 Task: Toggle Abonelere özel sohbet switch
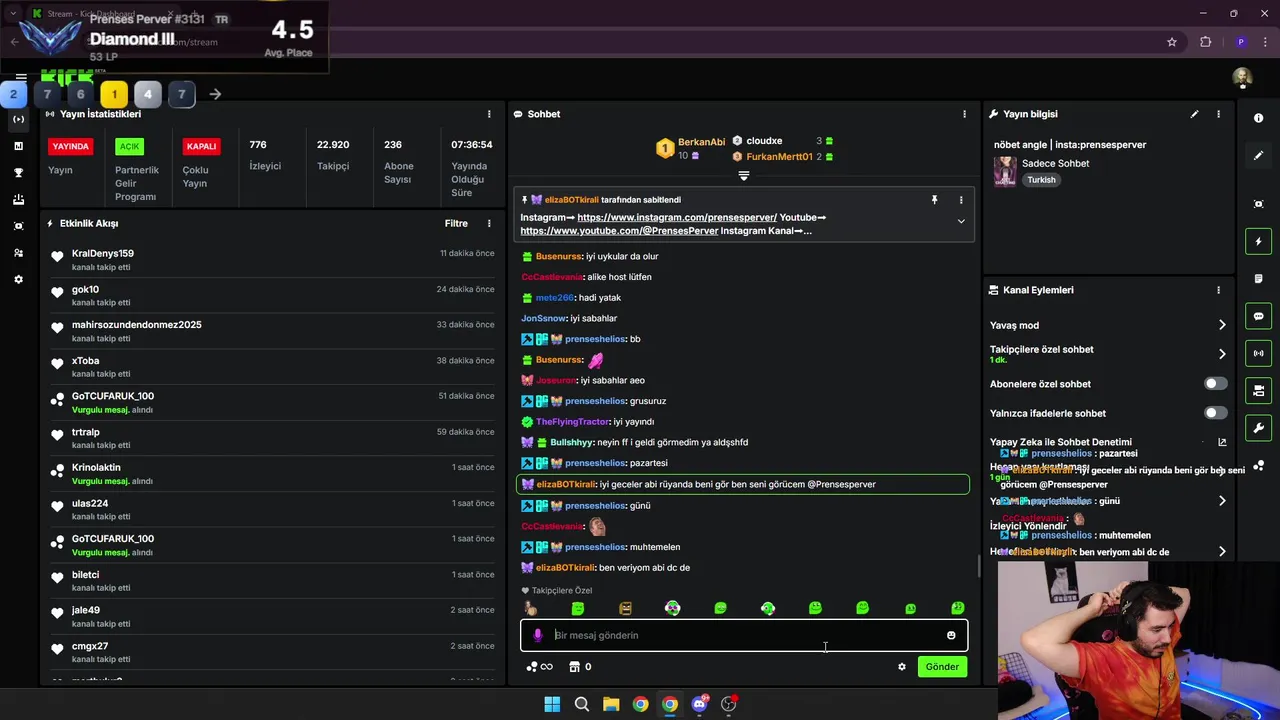point(1215,384)
